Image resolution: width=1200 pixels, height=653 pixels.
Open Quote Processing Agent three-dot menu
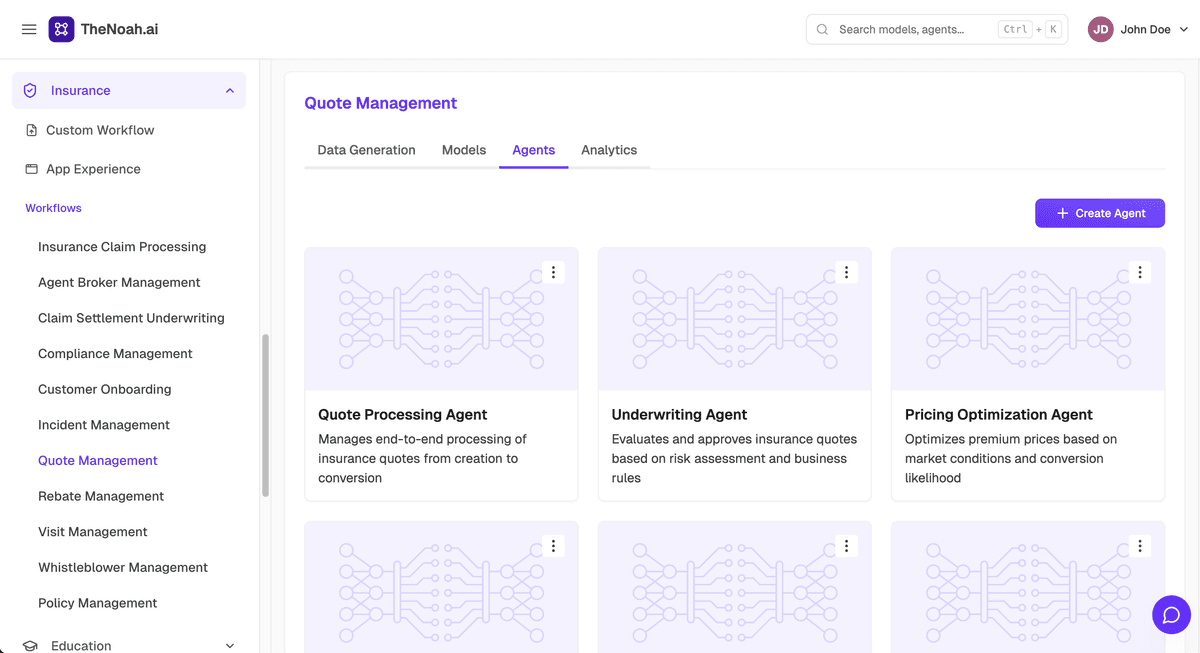553,272
